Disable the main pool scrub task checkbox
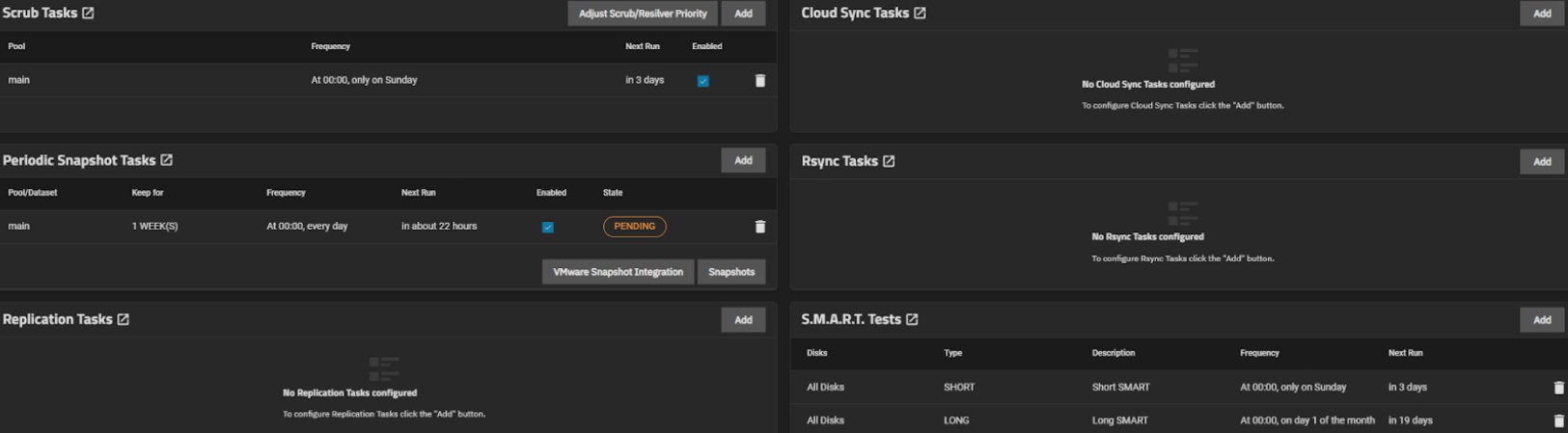This screenshot has width=1568, height=433. tap(703, 81)
